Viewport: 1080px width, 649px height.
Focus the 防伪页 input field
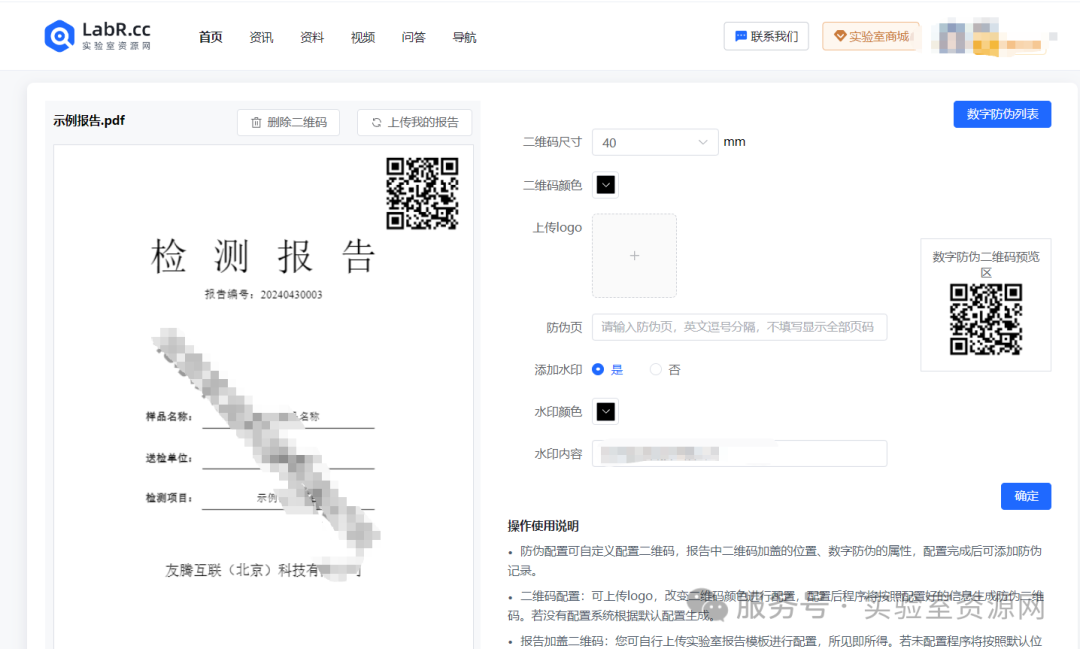tap(739, 327)
